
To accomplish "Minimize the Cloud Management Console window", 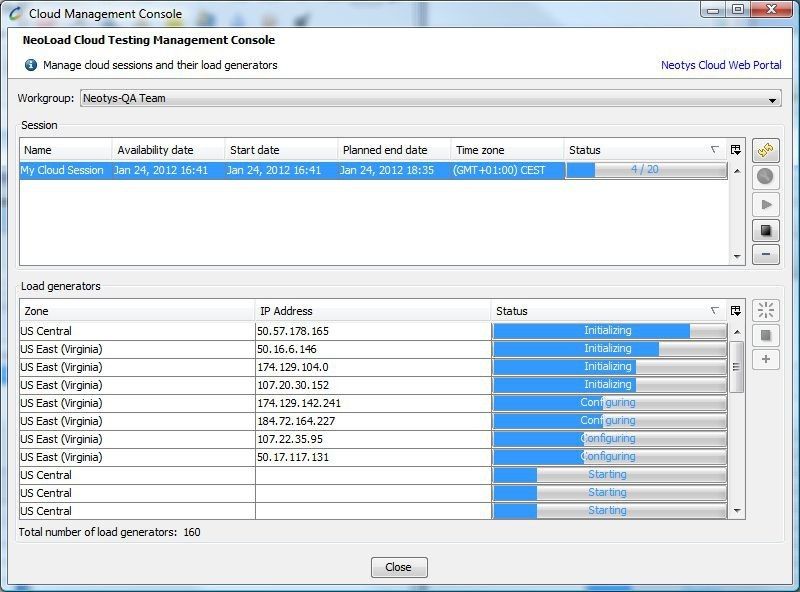I will tap(713, 10).
